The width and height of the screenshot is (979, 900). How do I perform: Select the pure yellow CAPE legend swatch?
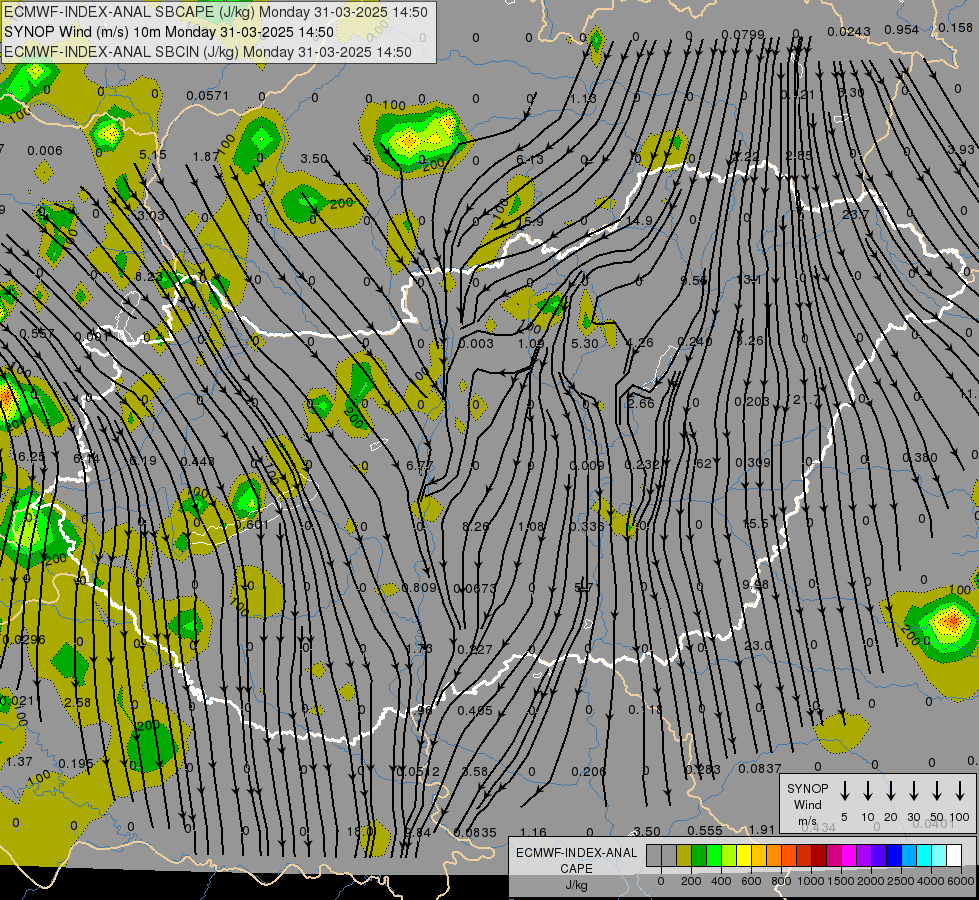point(744,856)
